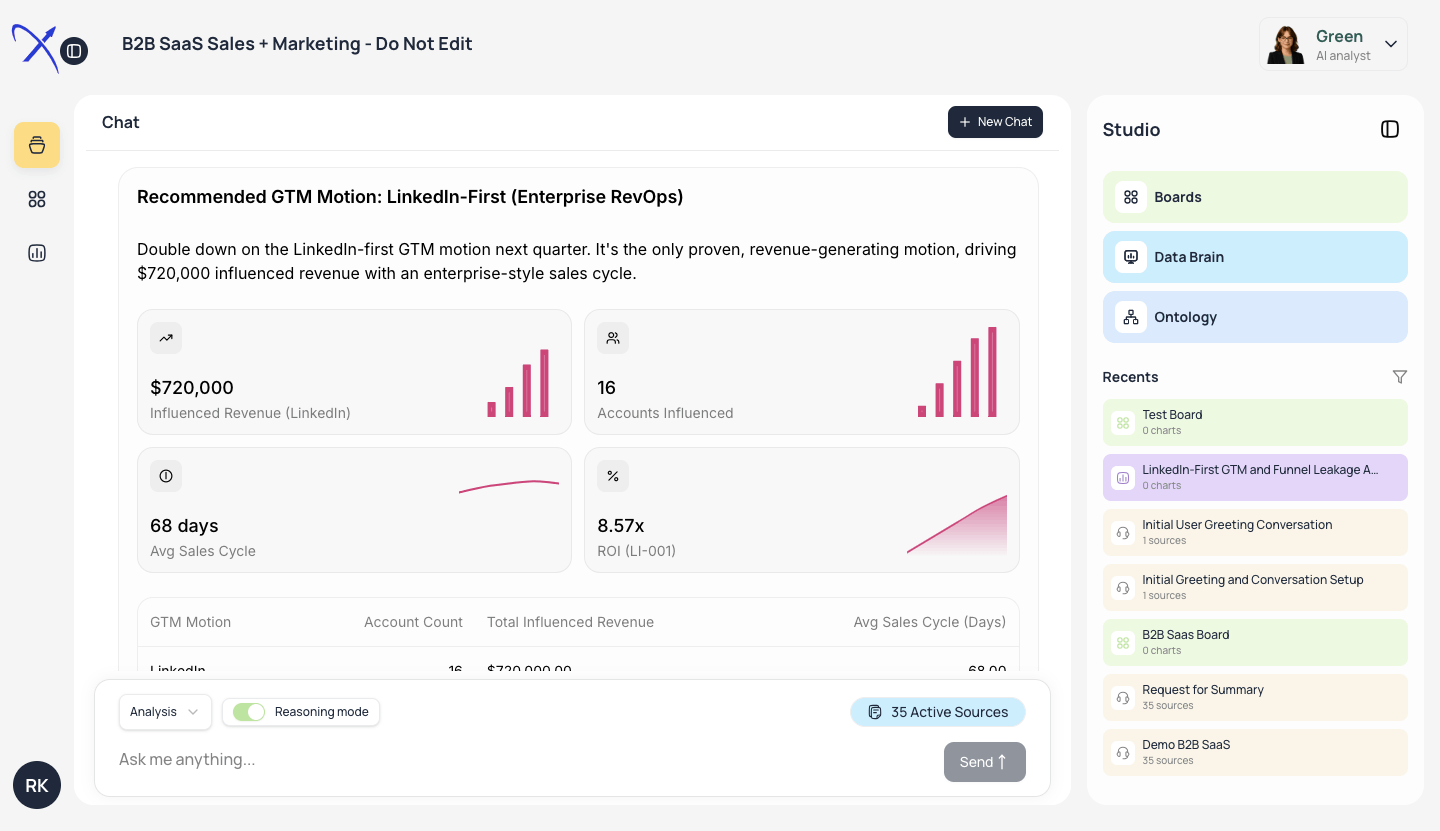Expand the Green AI analyst dropdown

(x=1390, y=44)
